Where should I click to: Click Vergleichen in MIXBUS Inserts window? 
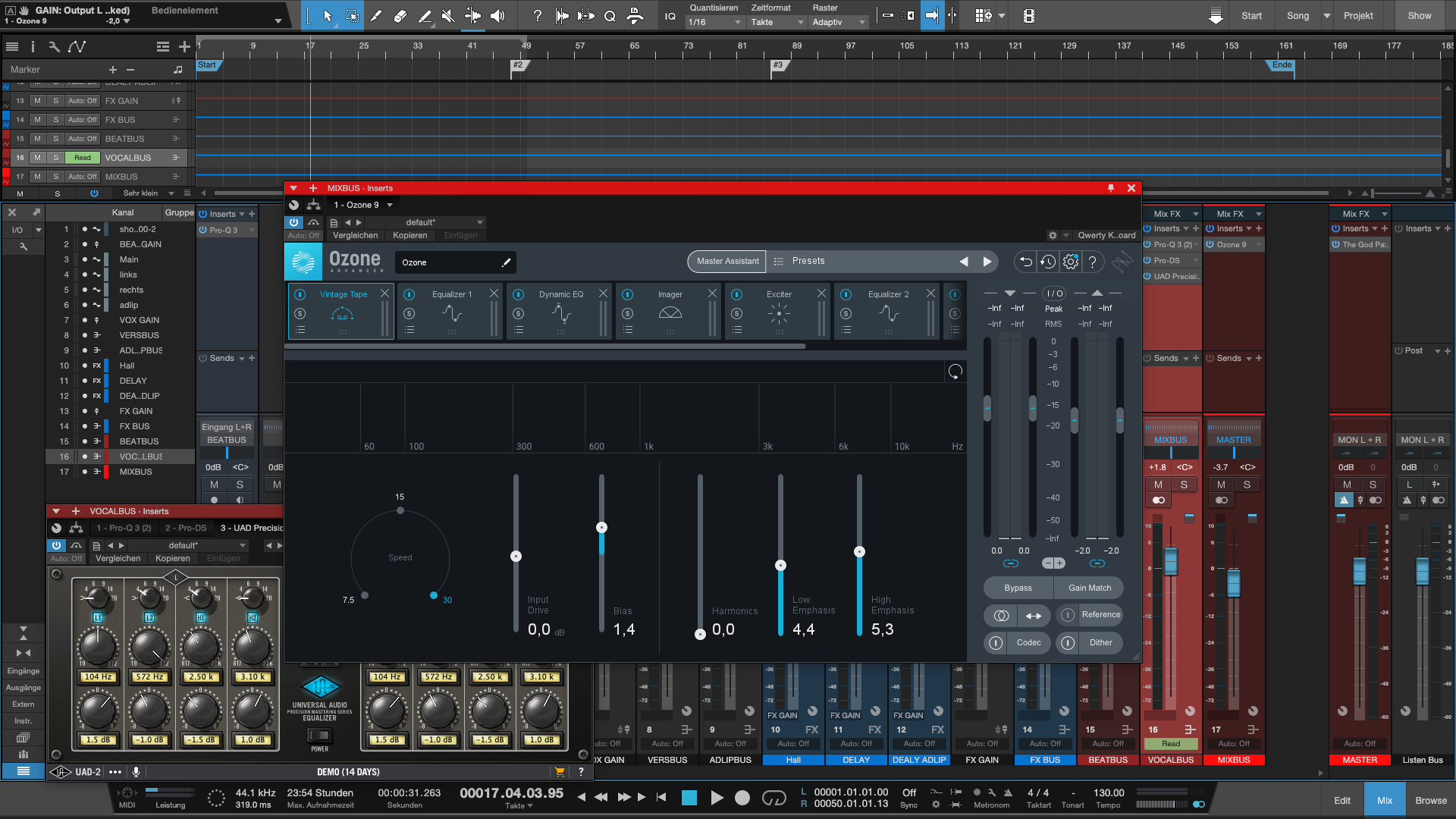356,236
